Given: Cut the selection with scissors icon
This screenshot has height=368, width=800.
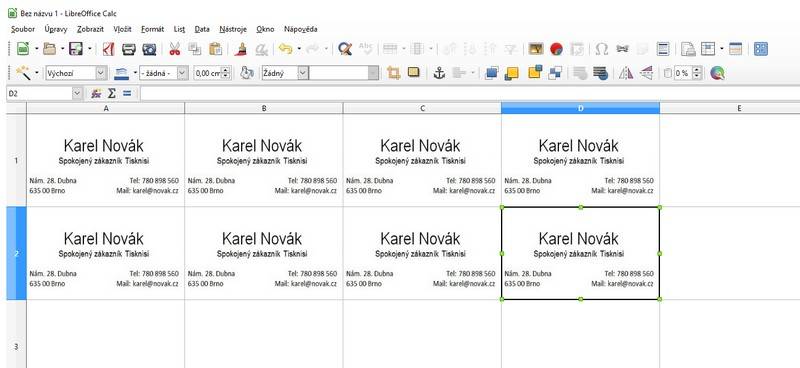Looking at the screenshot, I should (174, 49).
